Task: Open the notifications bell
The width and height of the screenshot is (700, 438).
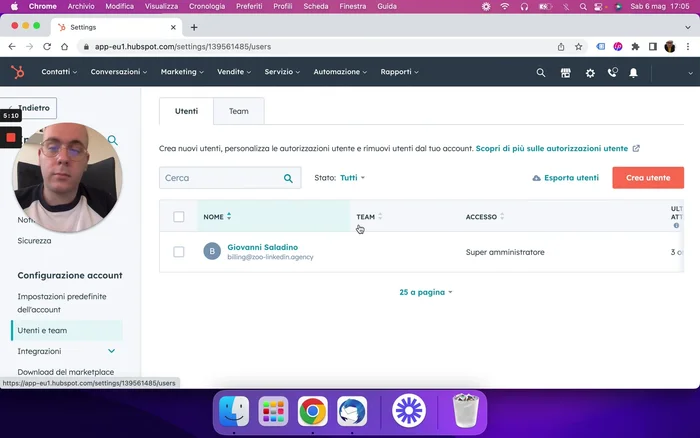Action: tap(633, 72)
